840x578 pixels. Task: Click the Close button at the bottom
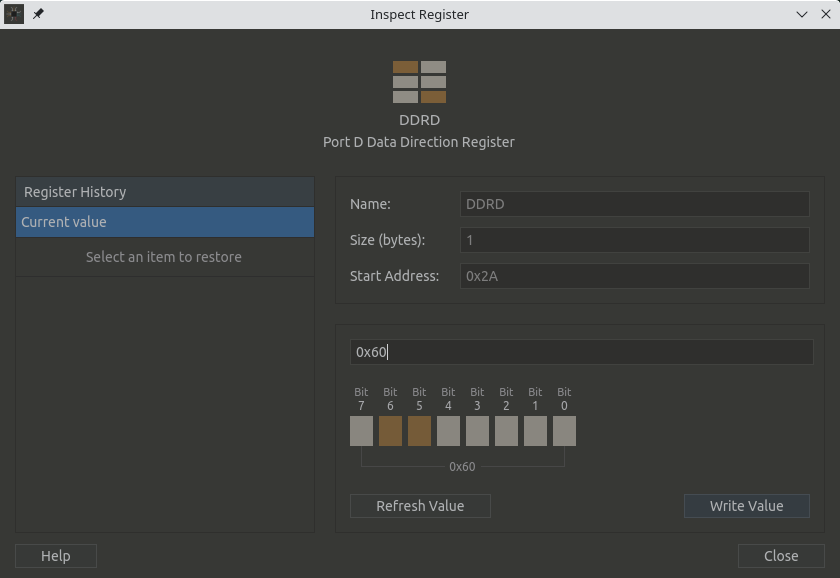point(781,556)
